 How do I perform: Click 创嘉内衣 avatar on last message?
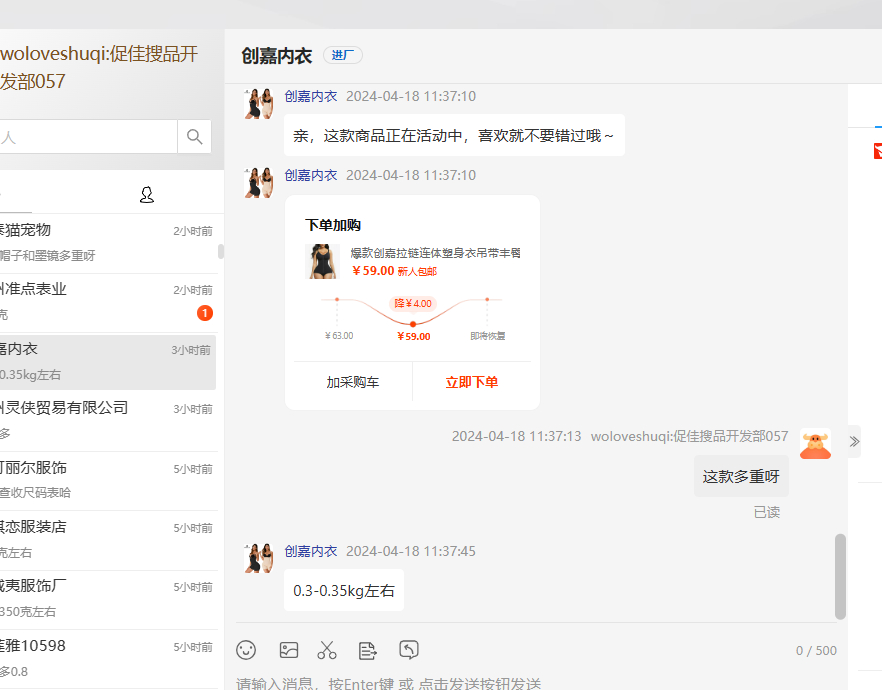coord(260,557)
